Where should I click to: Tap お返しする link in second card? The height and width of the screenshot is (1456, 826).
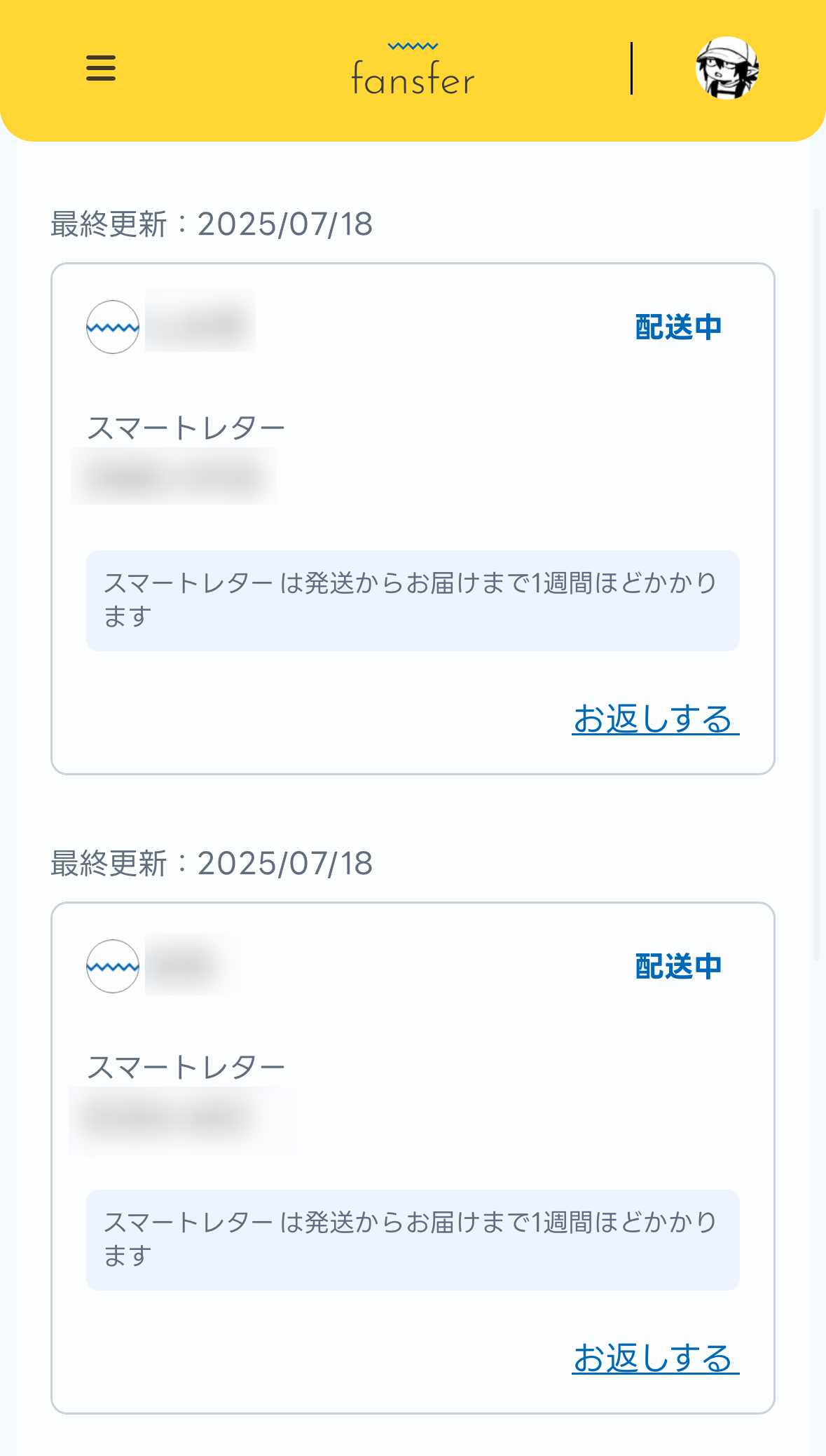655,1359
